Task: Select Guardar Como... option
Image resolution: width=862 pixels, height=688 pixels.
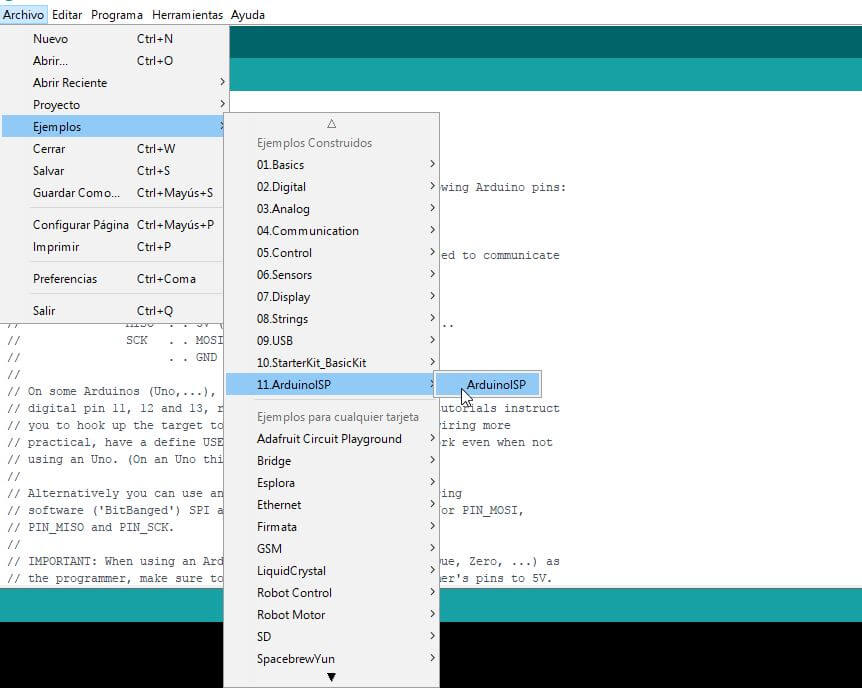Action: click(114, 193)
